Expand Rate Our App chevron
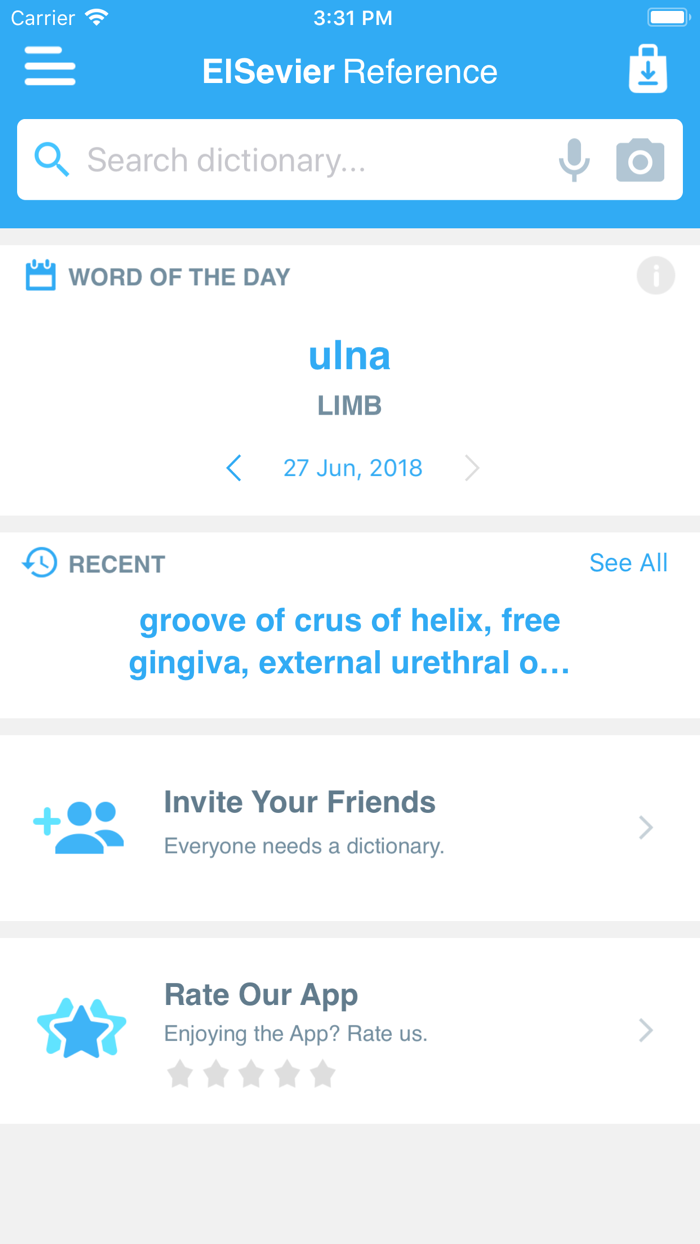 point(646,1030)
